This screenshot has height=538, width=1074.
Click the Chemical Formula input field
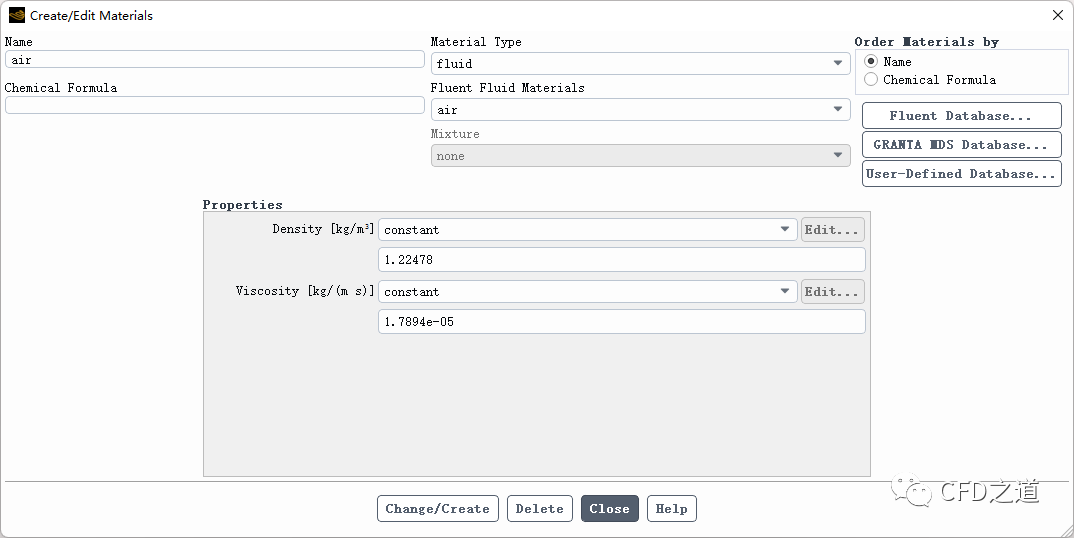pyautogui.click(x=214, y=106)
